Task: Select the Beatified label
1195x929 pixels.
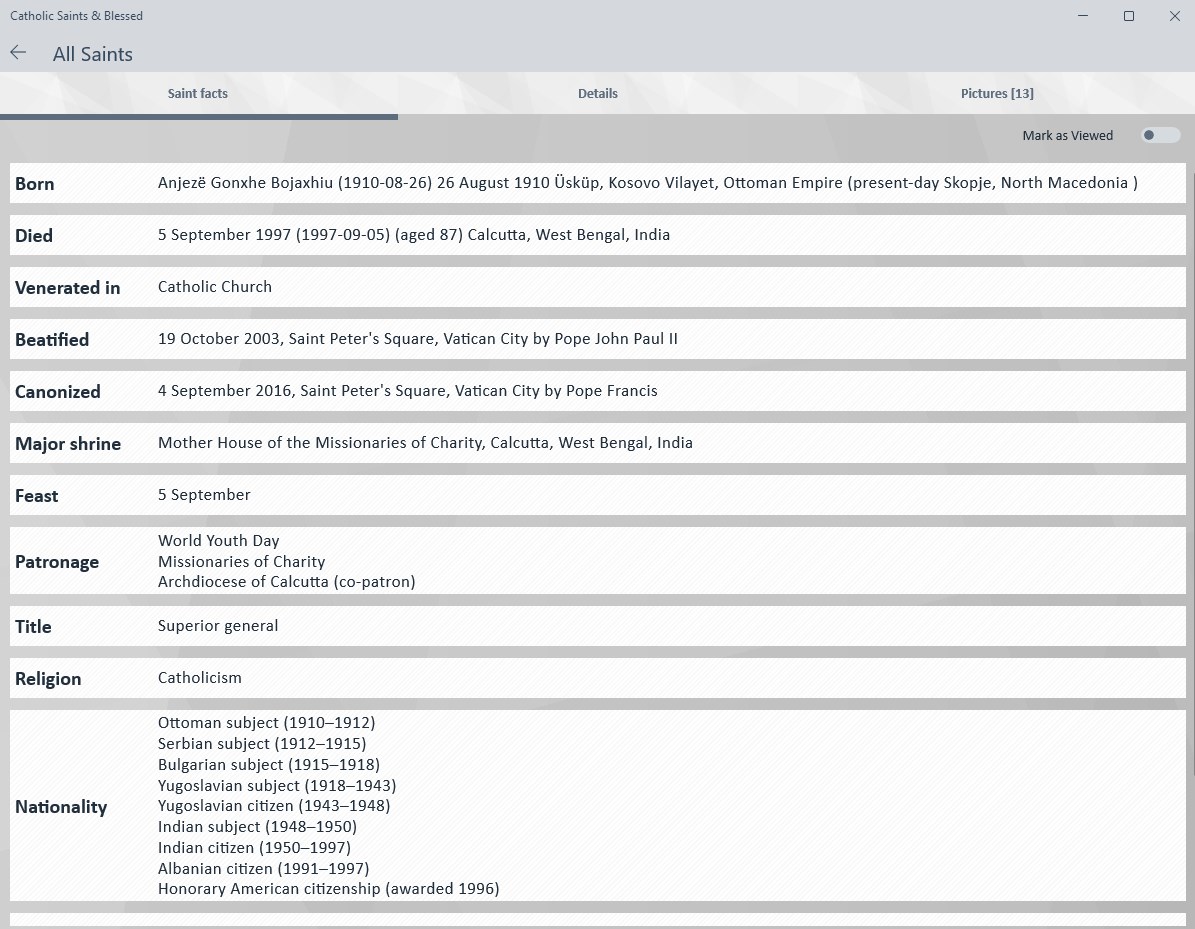Action: (52, 339)
